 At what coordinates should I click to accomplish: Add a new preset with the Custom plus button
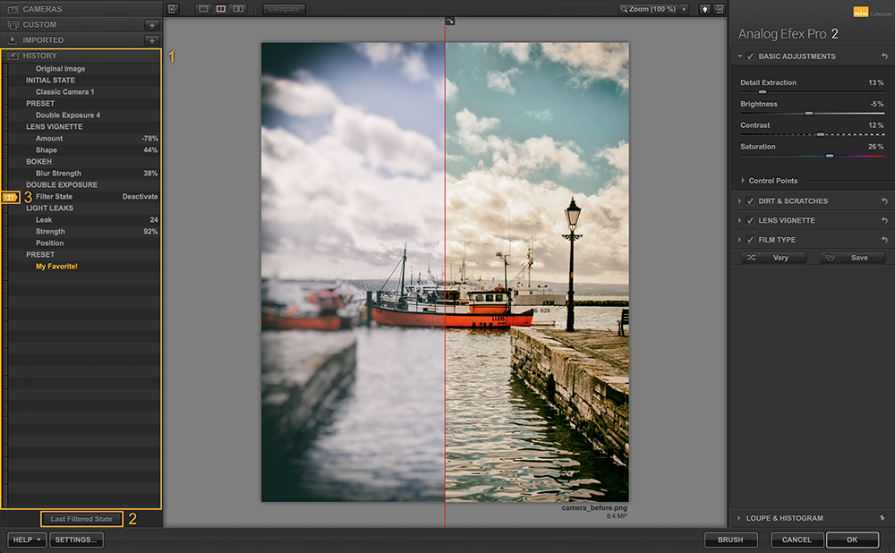click(151, 25)
